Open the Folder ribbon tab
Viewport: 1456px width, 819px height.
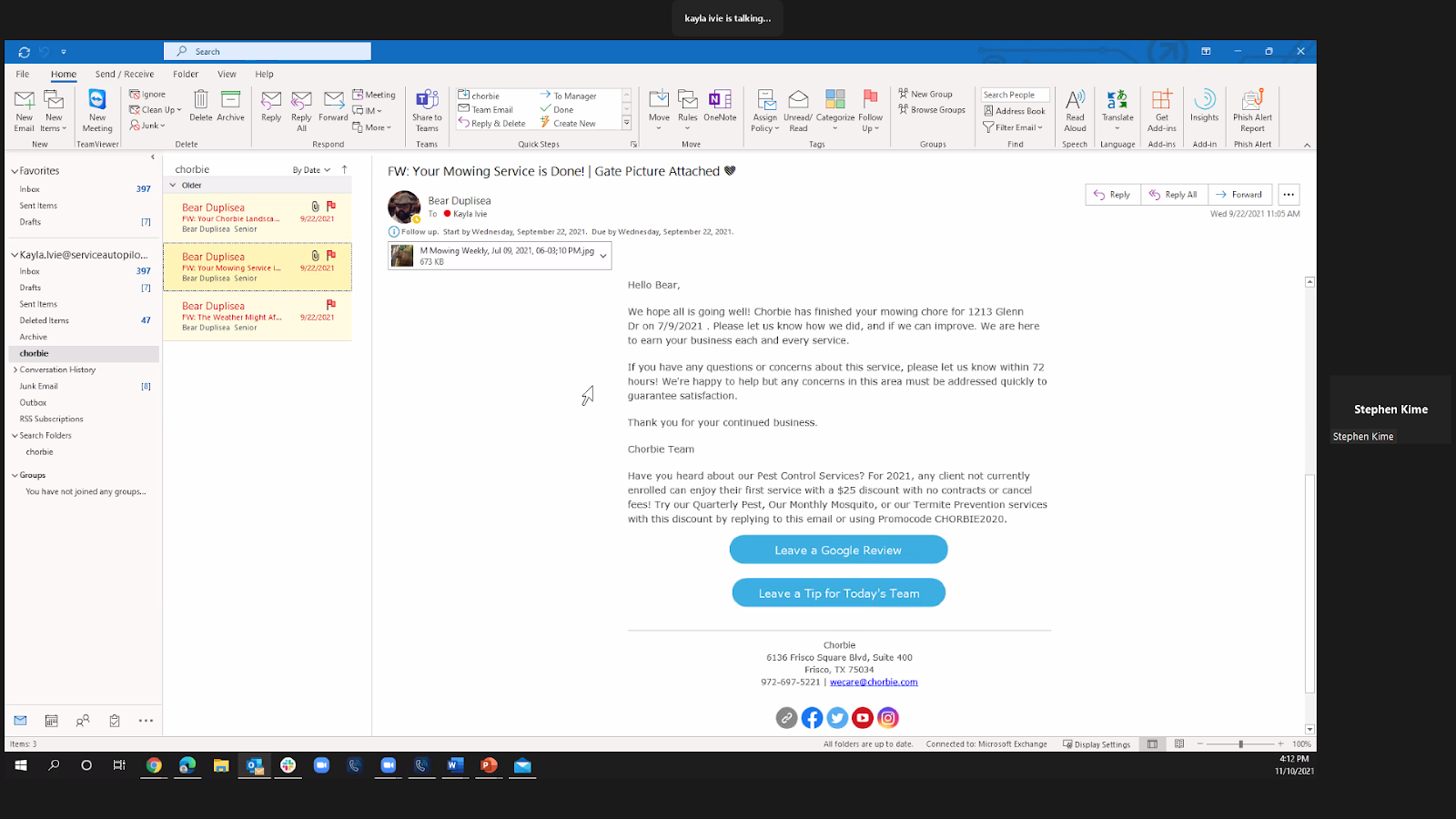(186, 75)
